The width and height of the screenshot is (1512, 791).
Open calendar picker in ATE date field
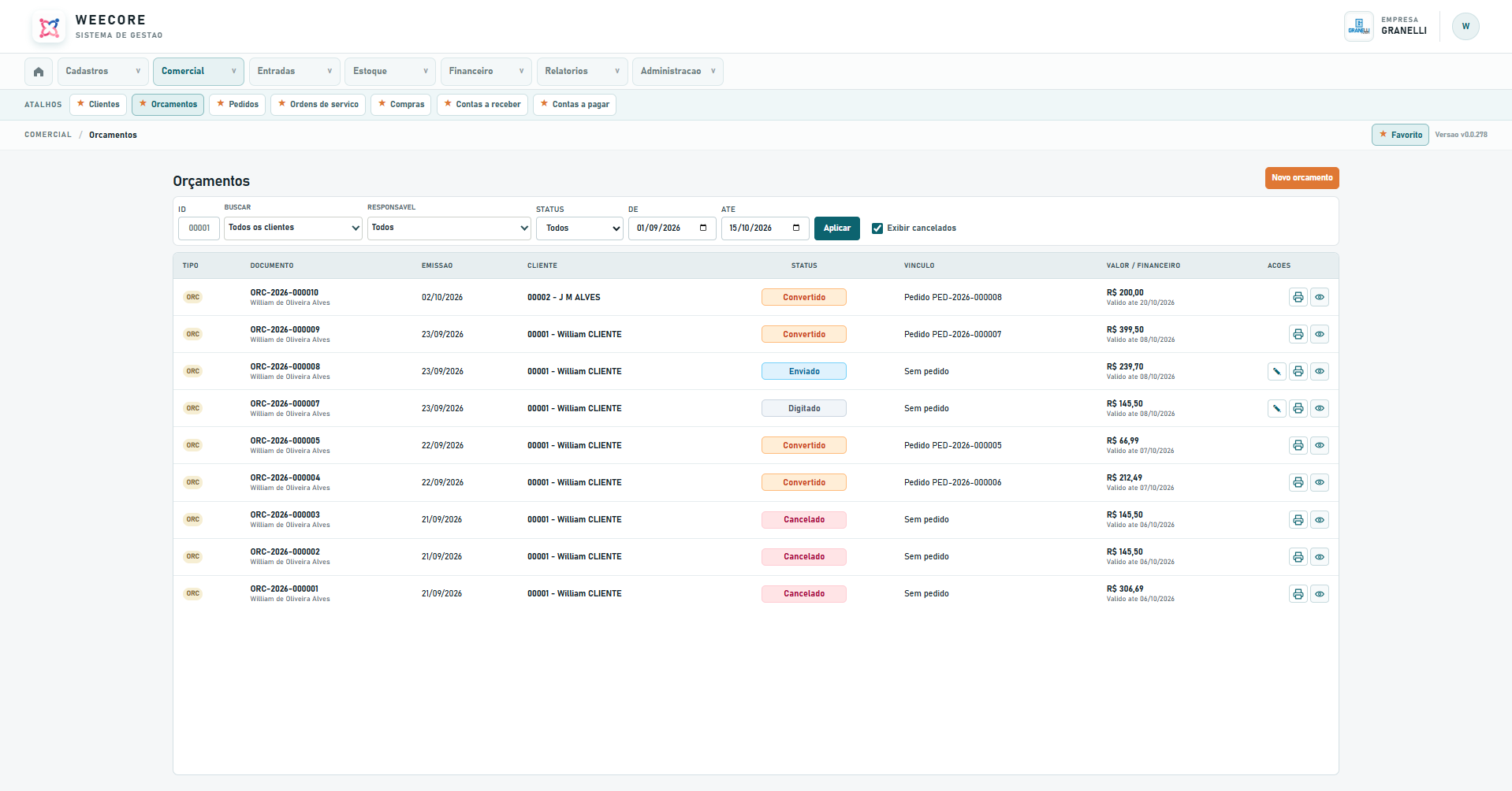click(x=796, y=228)
